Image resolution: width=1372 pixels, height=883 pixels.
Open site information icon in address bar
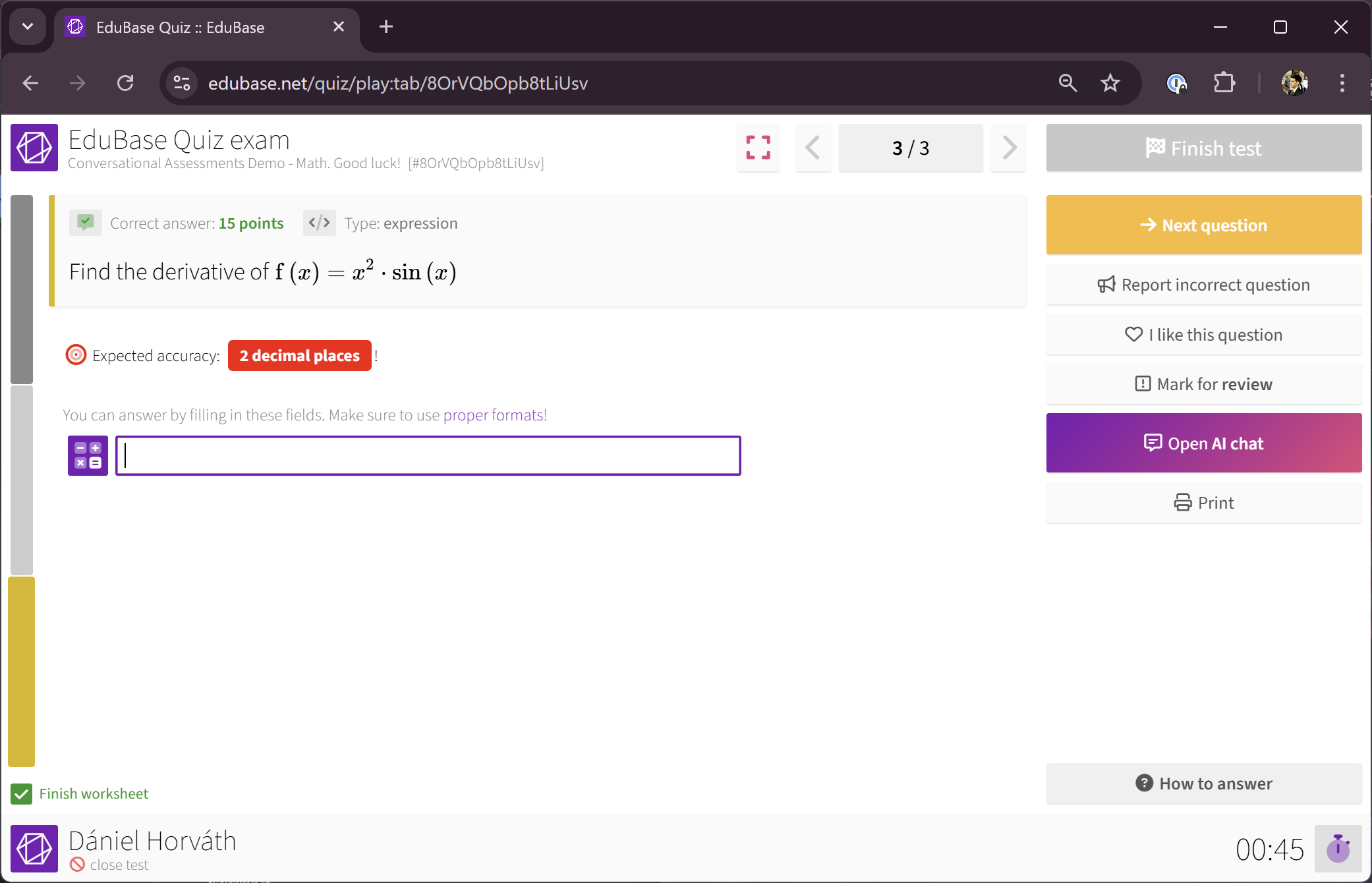[x=181, y=83]
